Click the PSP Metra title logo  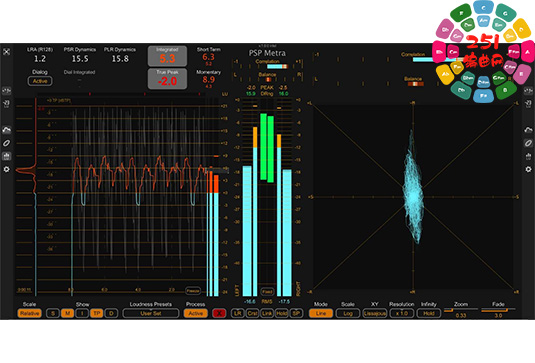[267, 53]
